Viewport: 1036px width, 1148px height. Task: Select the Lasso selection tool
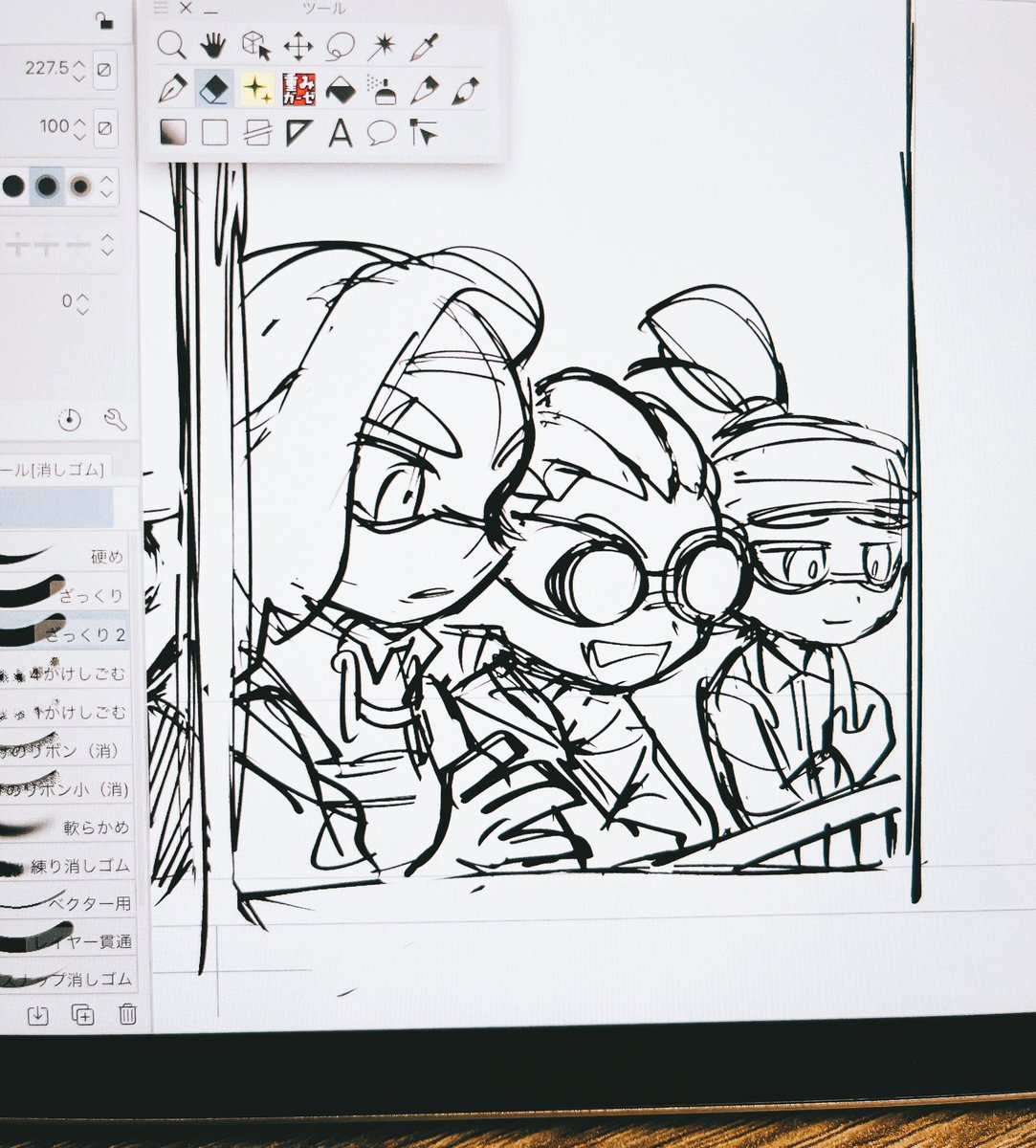341,45
